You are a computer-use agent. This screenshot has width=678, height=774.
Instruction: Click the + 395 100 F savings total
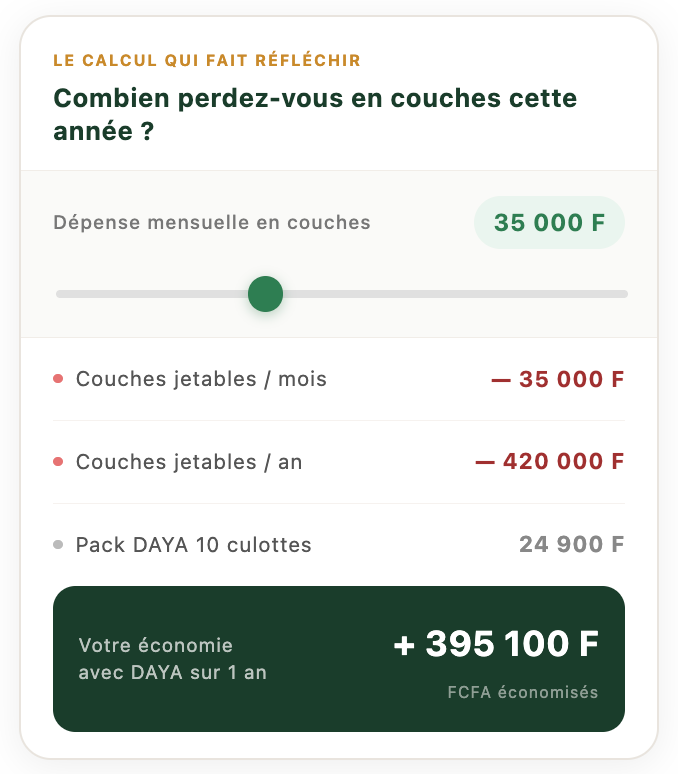point(496,645)
